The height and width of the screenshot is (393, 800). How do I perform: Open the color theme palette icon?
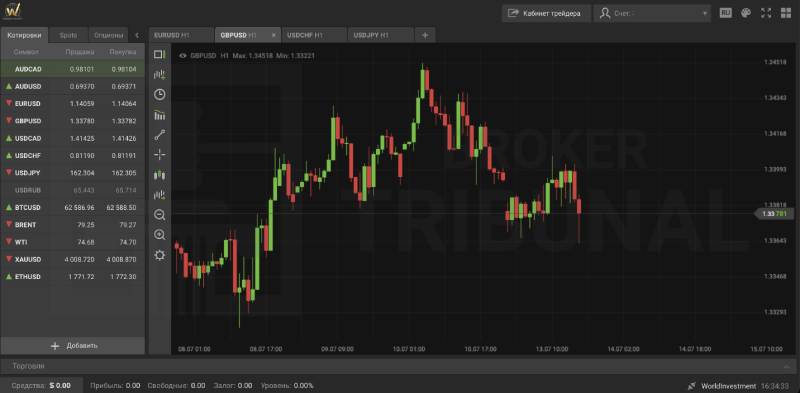tap(746, 13)
